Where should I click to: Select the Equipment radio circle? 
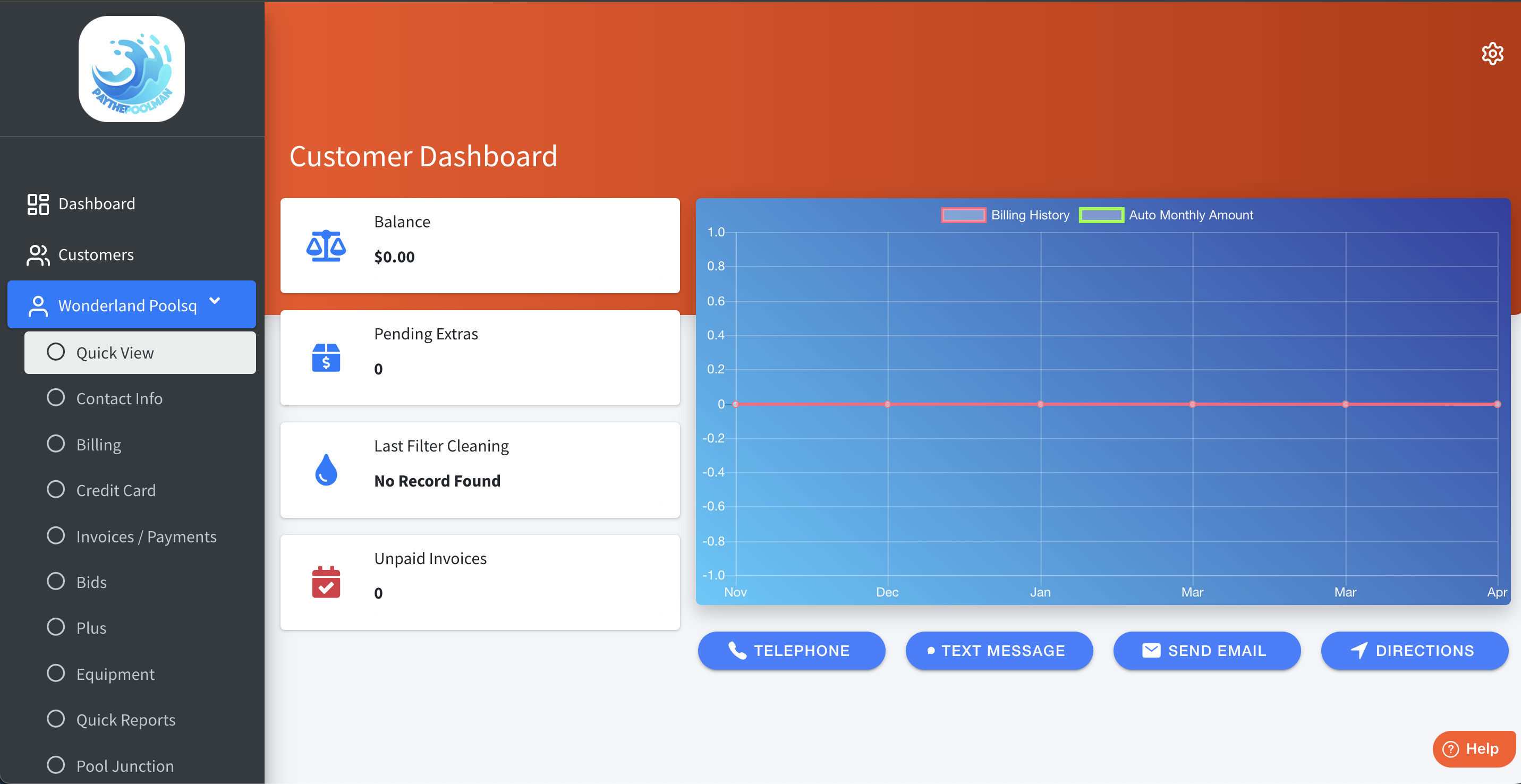coord(55,673)
